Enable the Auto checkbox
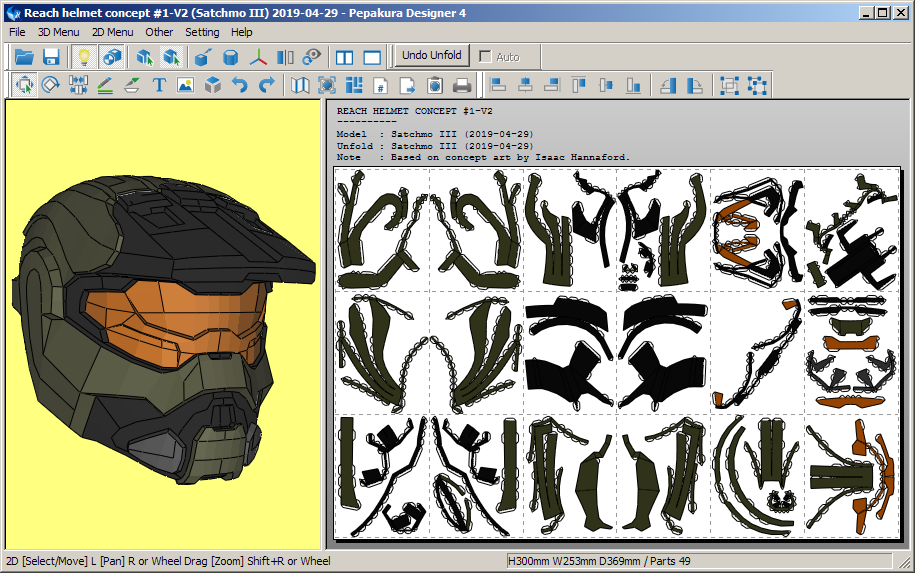The image size is (915, 573). coord(485,57)
